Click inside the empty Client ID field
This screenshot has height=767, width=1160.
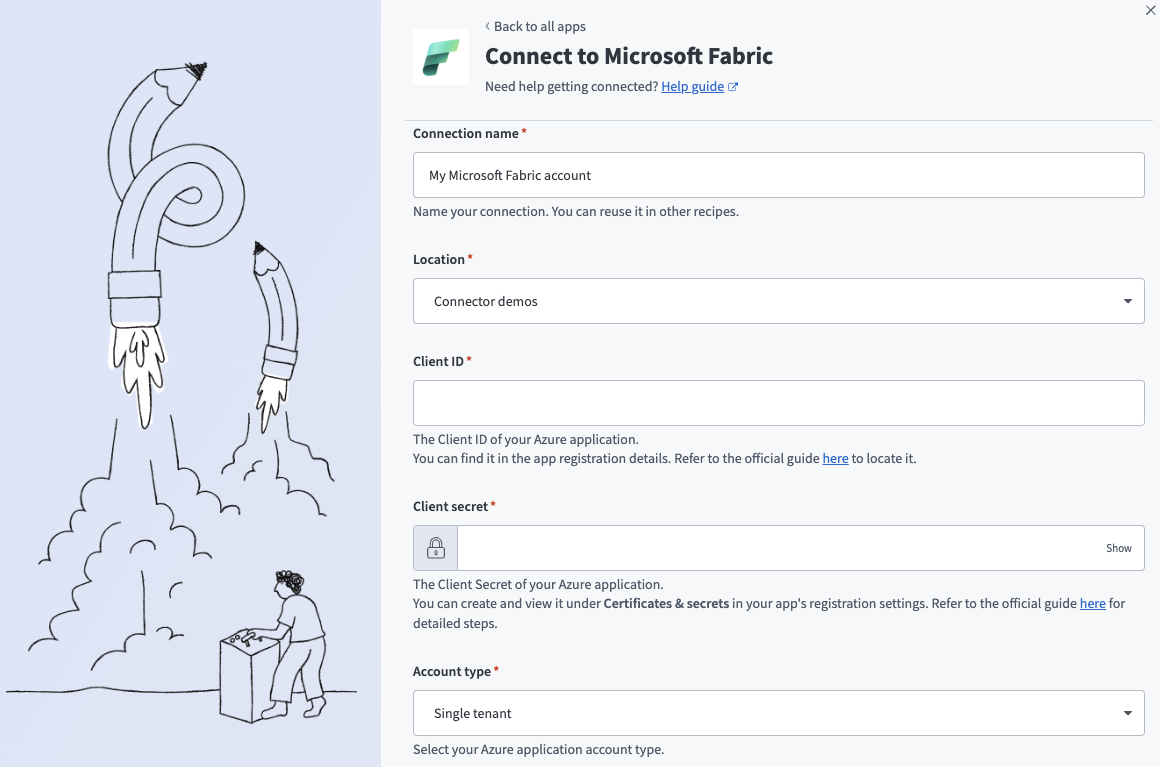tap(779, 402)
